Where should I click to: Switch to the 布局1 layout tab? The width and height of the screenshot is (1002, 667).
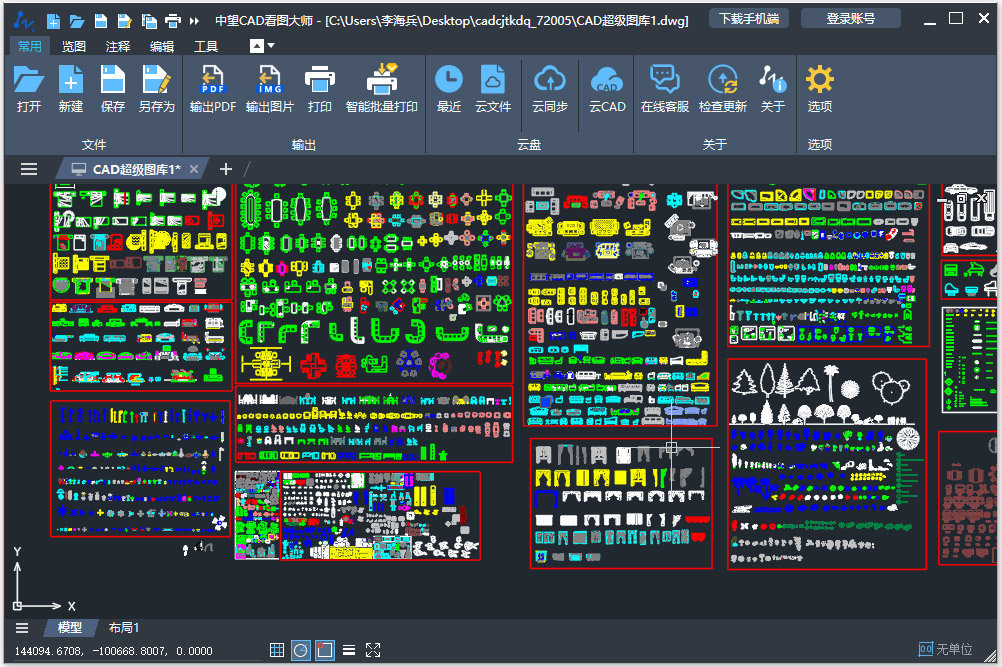[124, 628]
